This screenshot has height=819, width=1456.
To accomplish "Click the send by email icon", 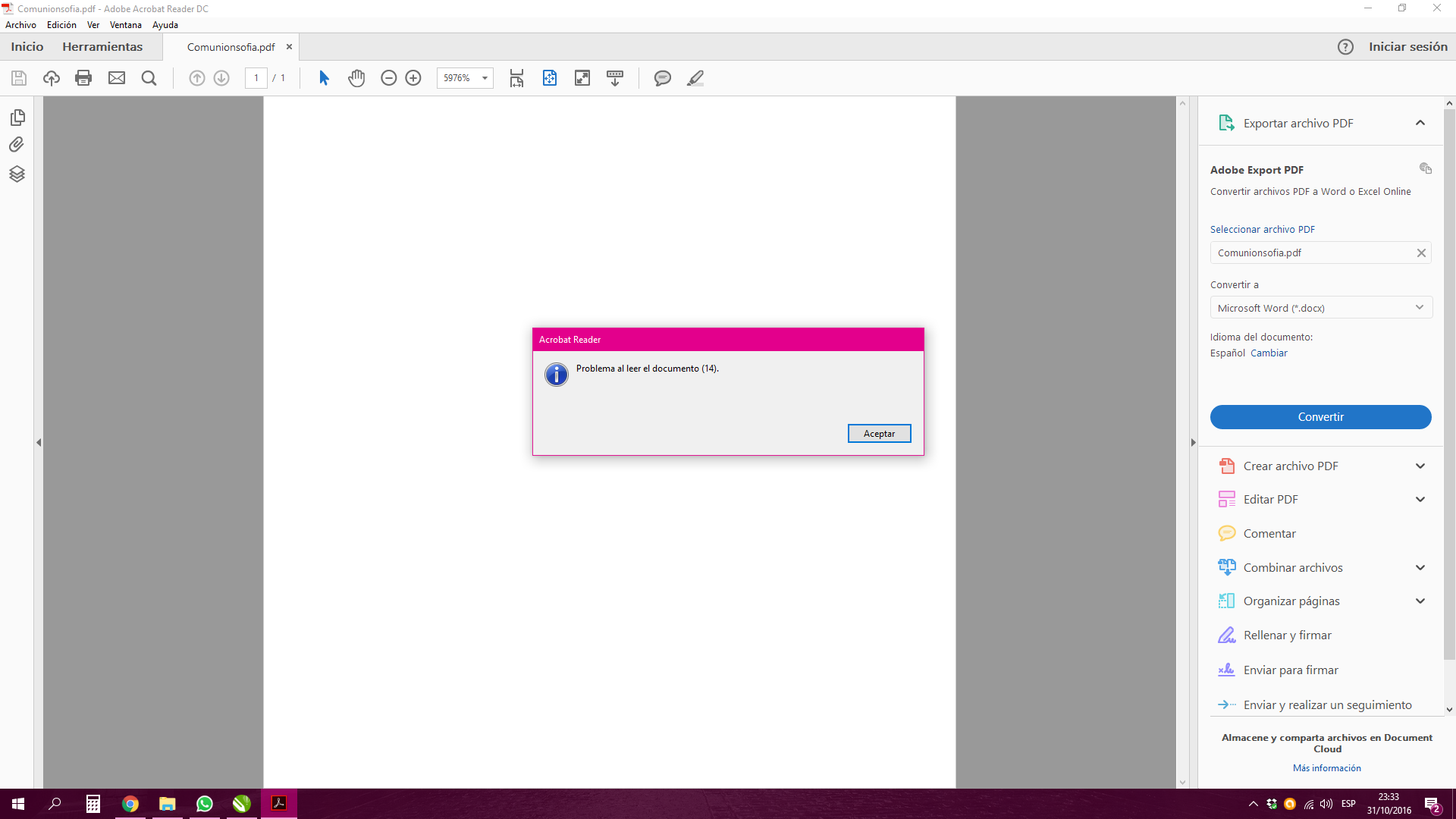I will click(x=117, y=78).
